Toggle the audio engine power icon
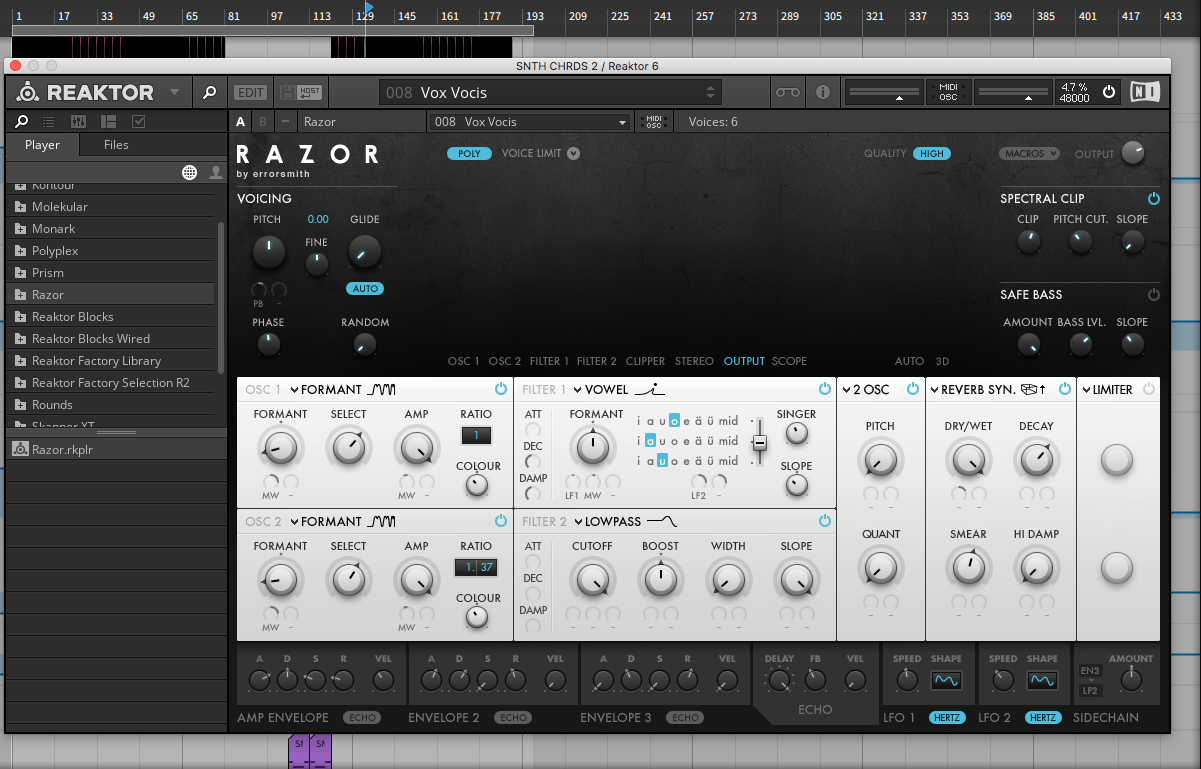This screenshot has height=769, width=1201. pos(1108,92)
